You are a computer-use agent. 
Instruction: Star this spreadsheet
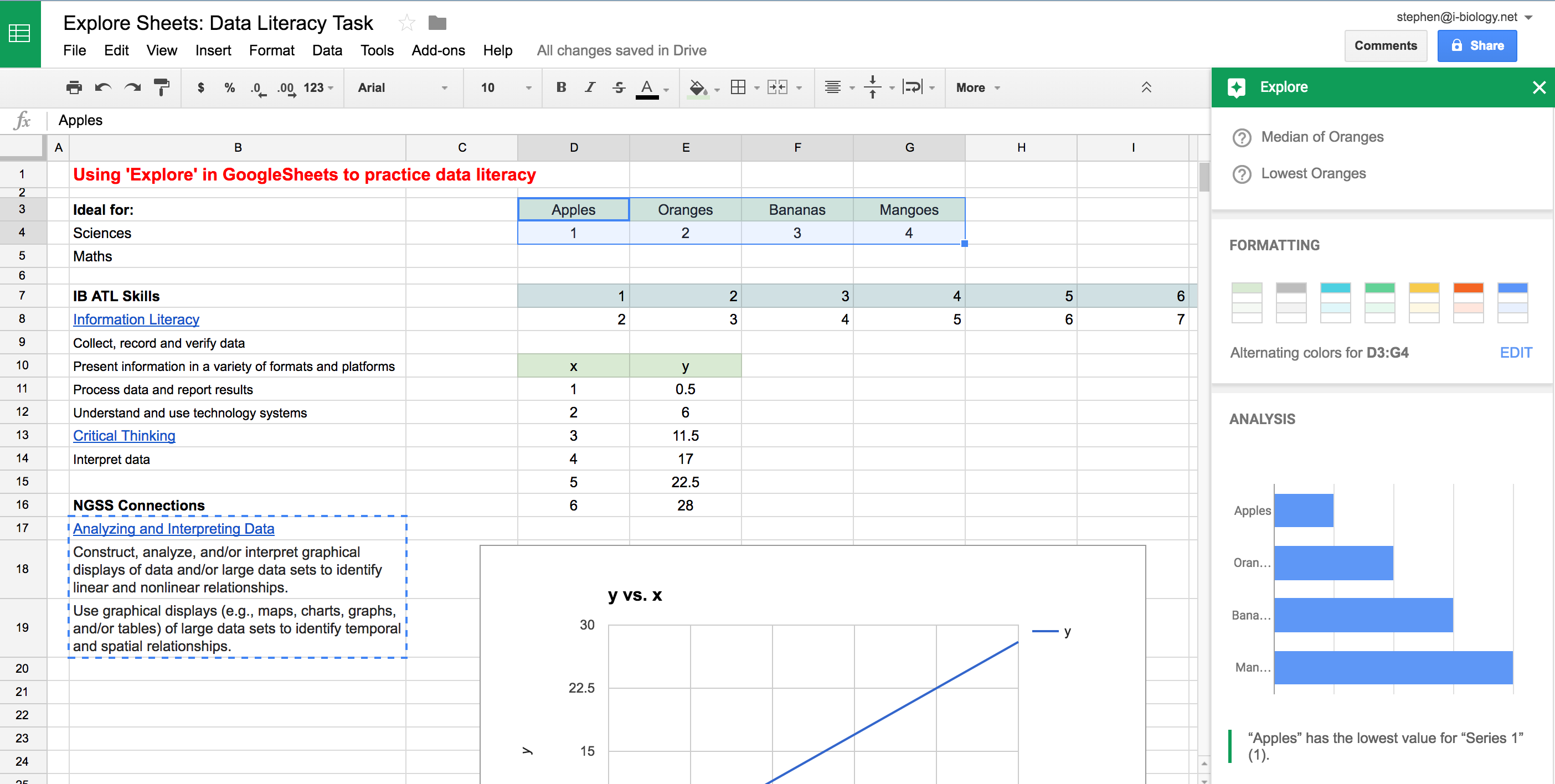(407, 23)
